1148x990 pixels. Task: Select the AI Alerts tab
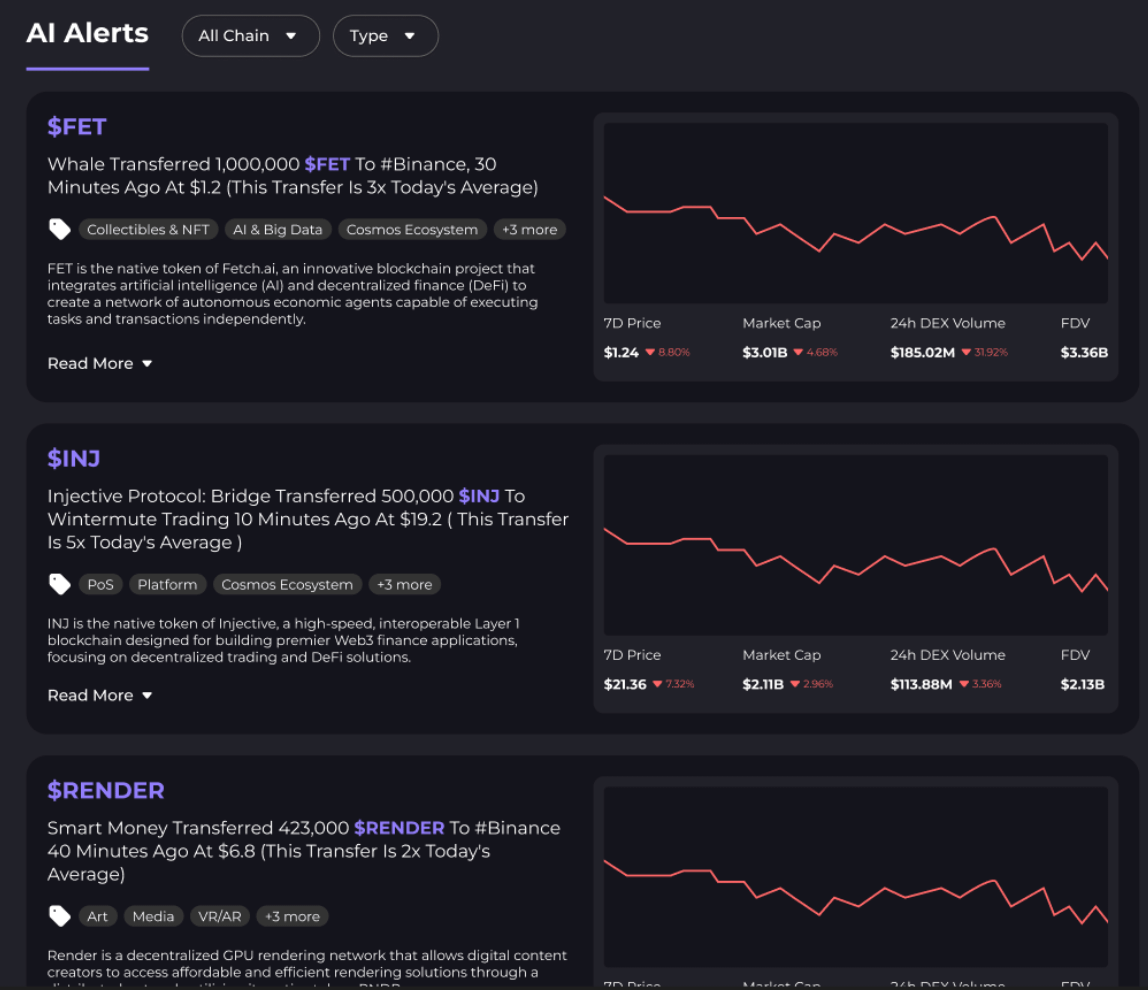point(87,34)
